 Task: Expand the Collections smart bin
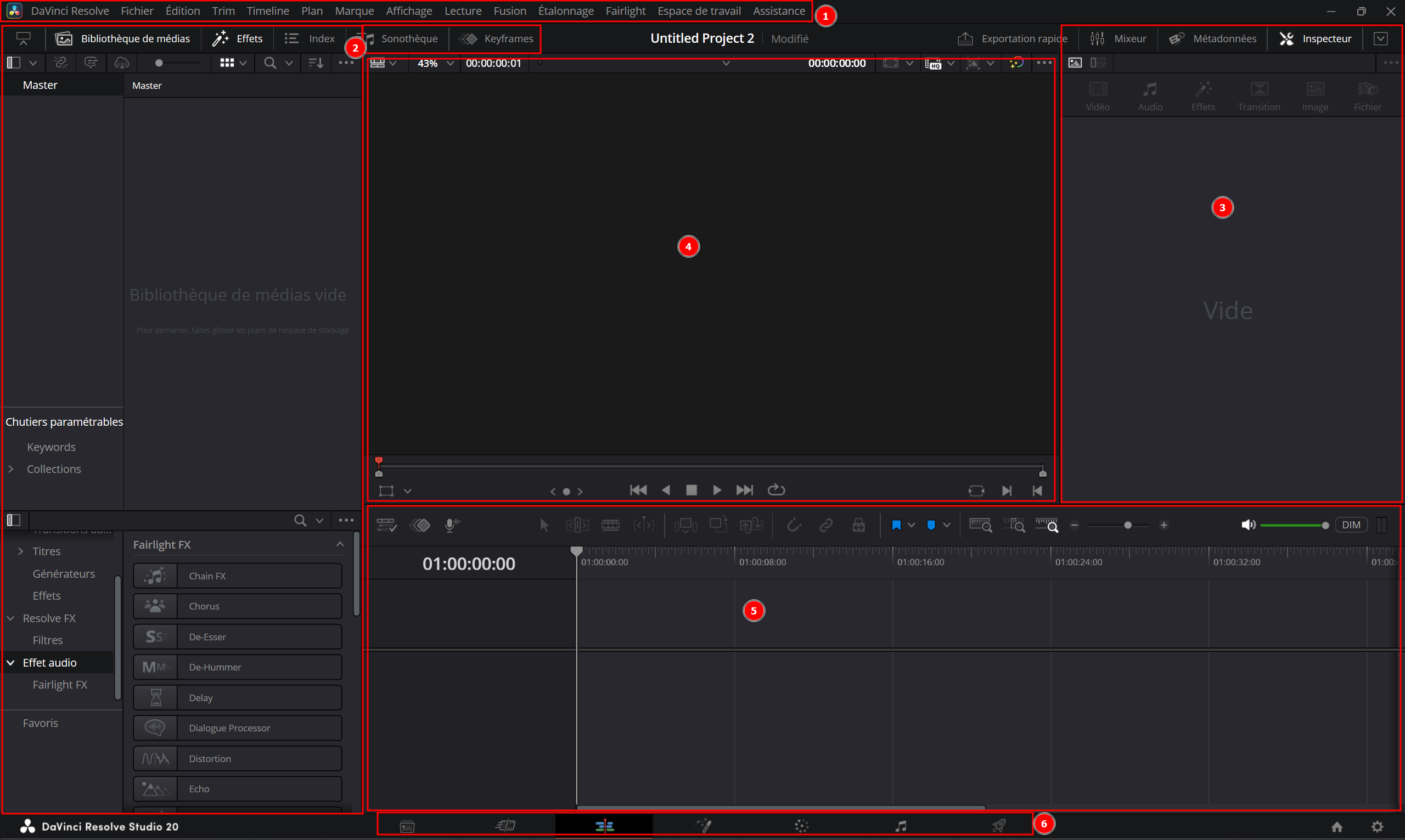coord(11,469)
